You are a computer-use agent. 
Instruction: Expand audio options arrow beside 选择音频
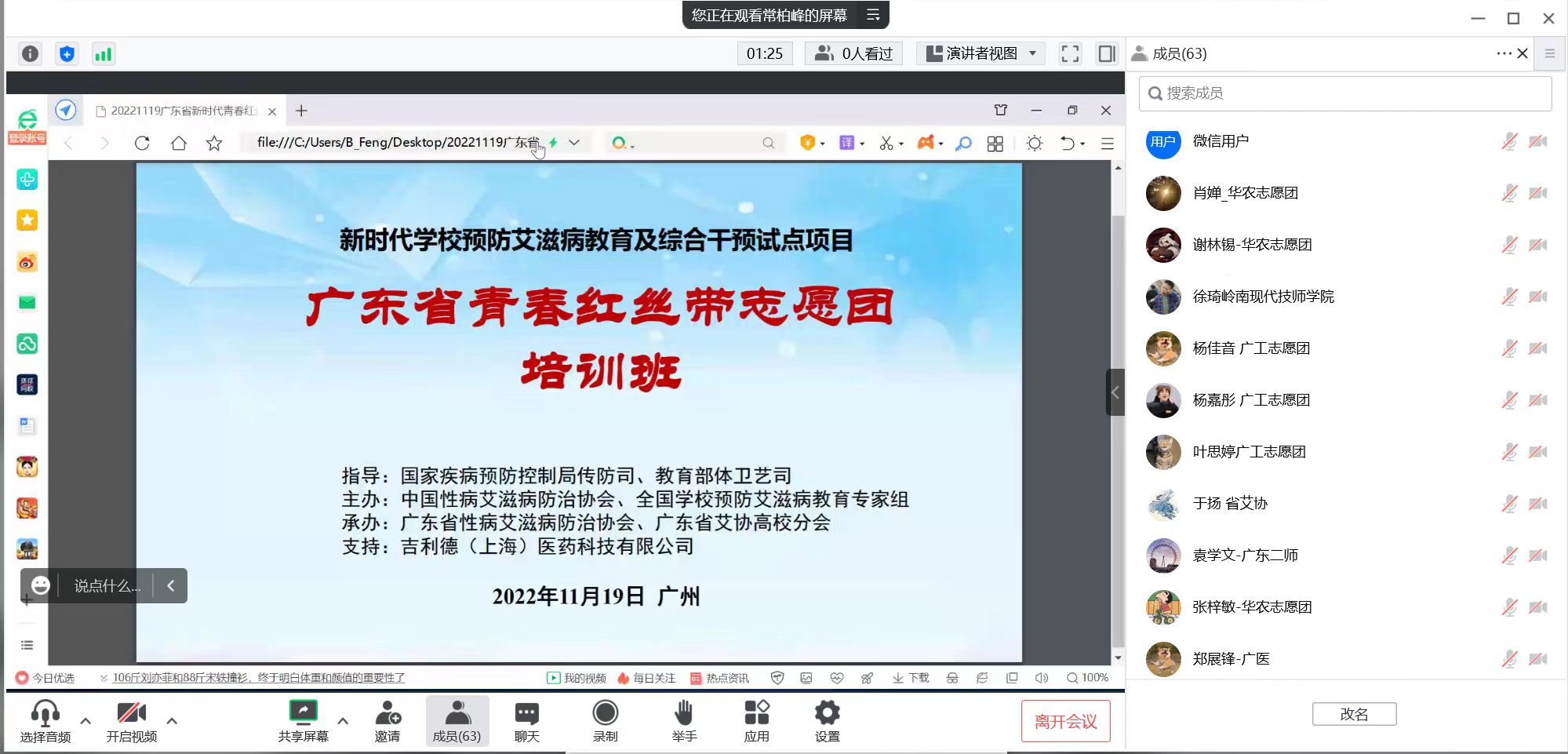85,720
